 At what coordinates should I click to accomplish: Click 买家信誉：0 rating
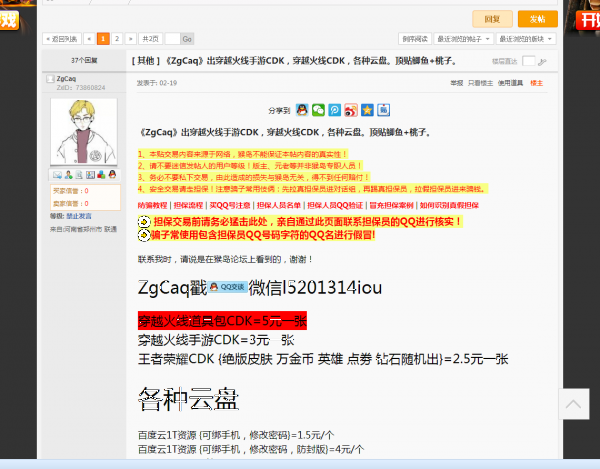[x=71, y=191]
